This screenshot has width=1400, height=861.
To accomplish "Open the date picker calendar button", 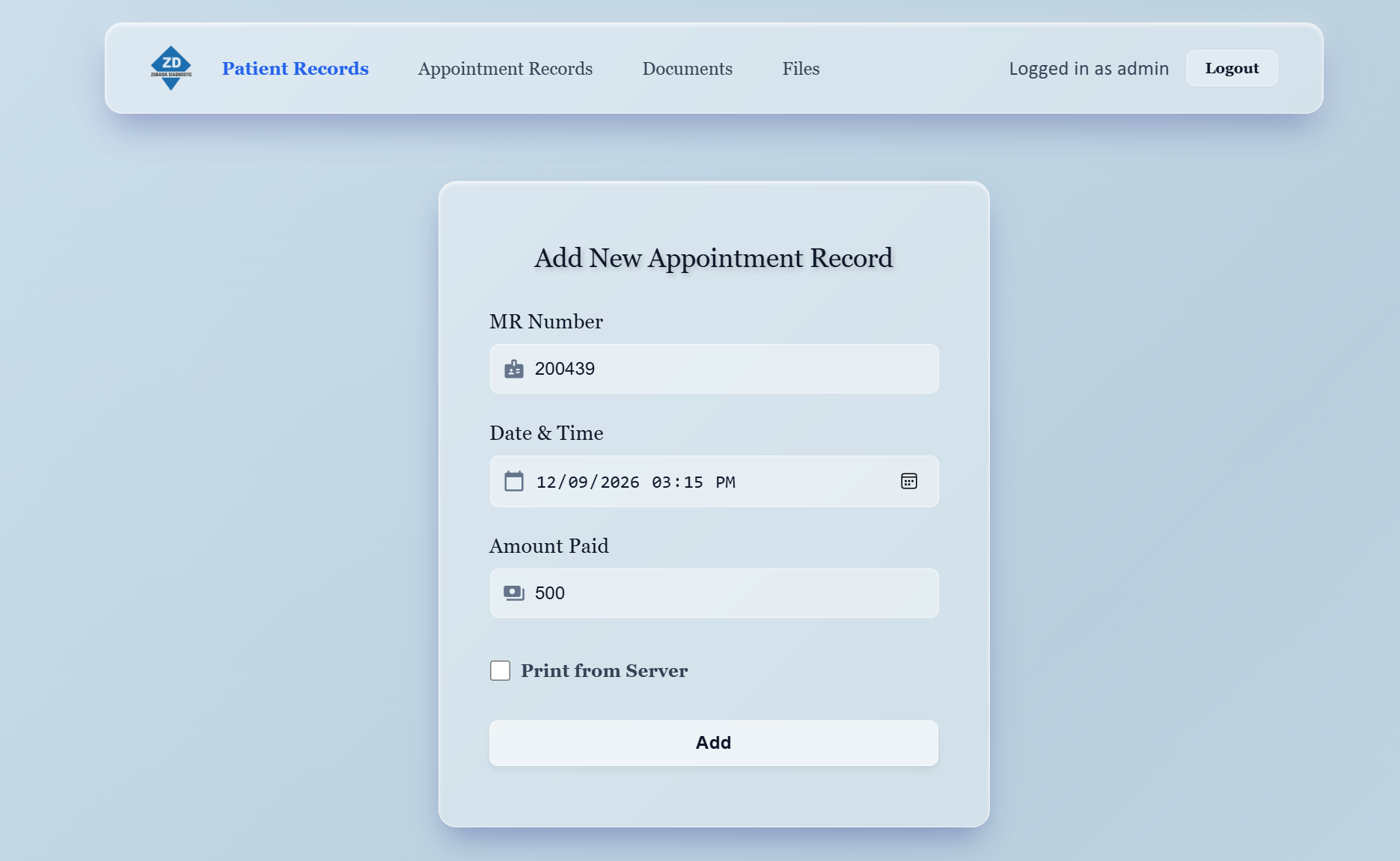I will (x=909, y=481).
